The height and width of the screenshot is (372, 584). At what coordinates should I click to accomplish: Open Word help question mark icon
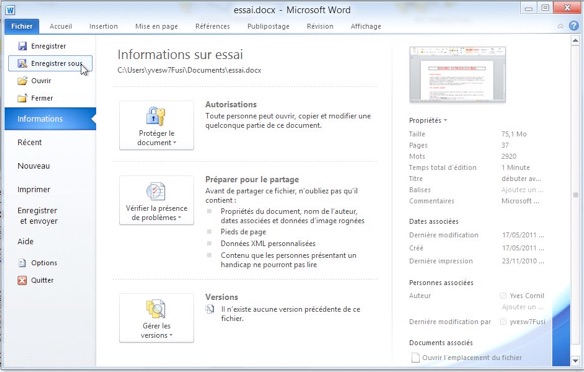pyautogui.click(x=574, y=26)
